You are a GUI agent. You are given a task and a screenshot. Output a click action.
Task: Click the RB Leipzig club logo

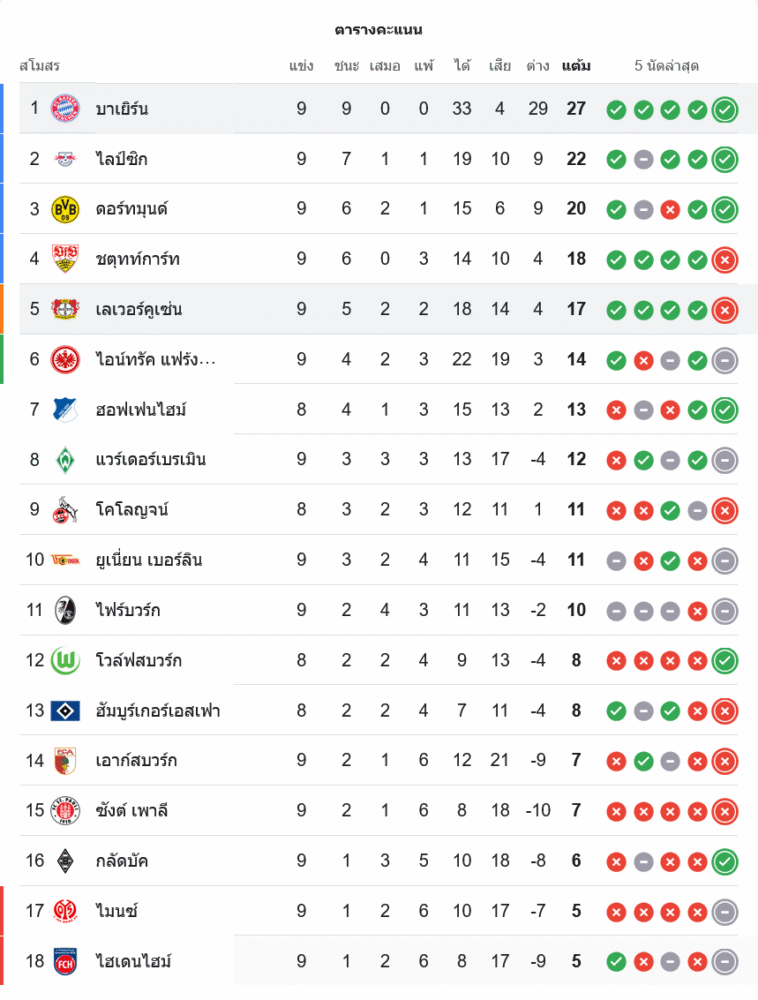click(x=65, y=159)
